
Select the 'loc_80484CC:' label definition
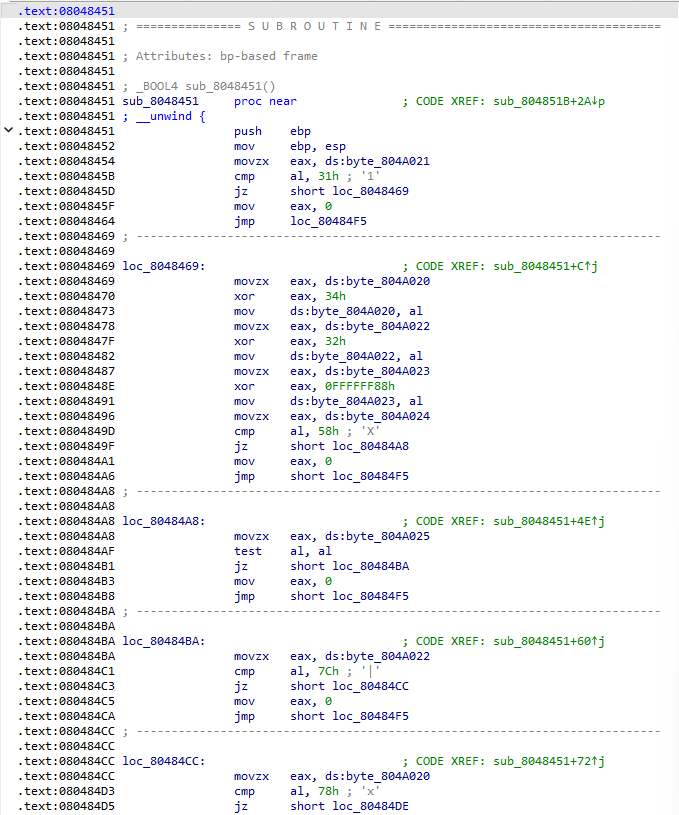[x=164, y=761]
